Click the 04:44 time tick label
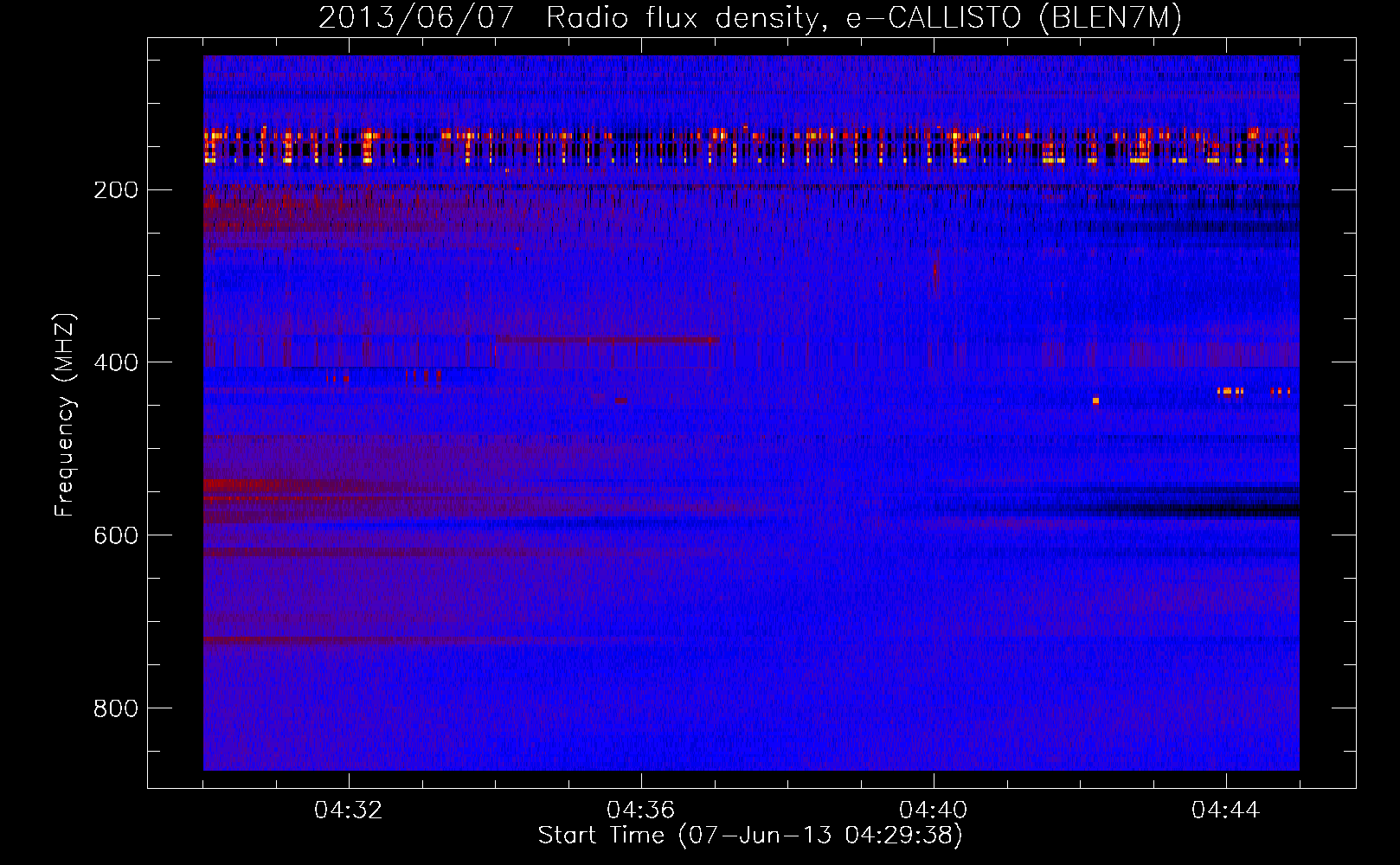The width and height of the screenshot is (1400, 865). pyautogui.click(x=1225, y=811)
